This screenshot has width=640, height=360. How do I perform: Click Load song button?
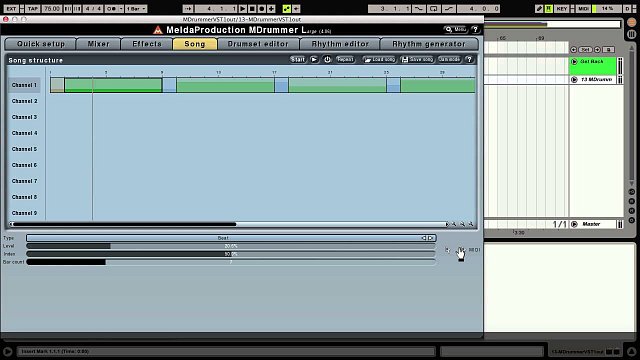point(380,60)
